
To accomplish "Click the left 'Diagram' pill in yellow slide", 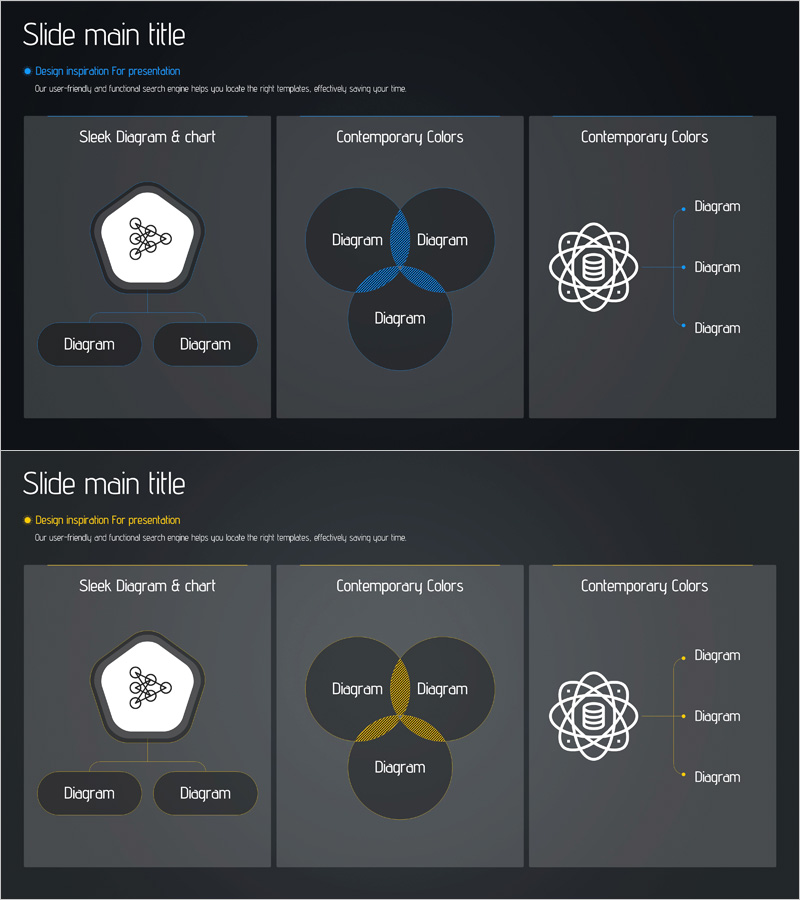I will tap(89, 793).
